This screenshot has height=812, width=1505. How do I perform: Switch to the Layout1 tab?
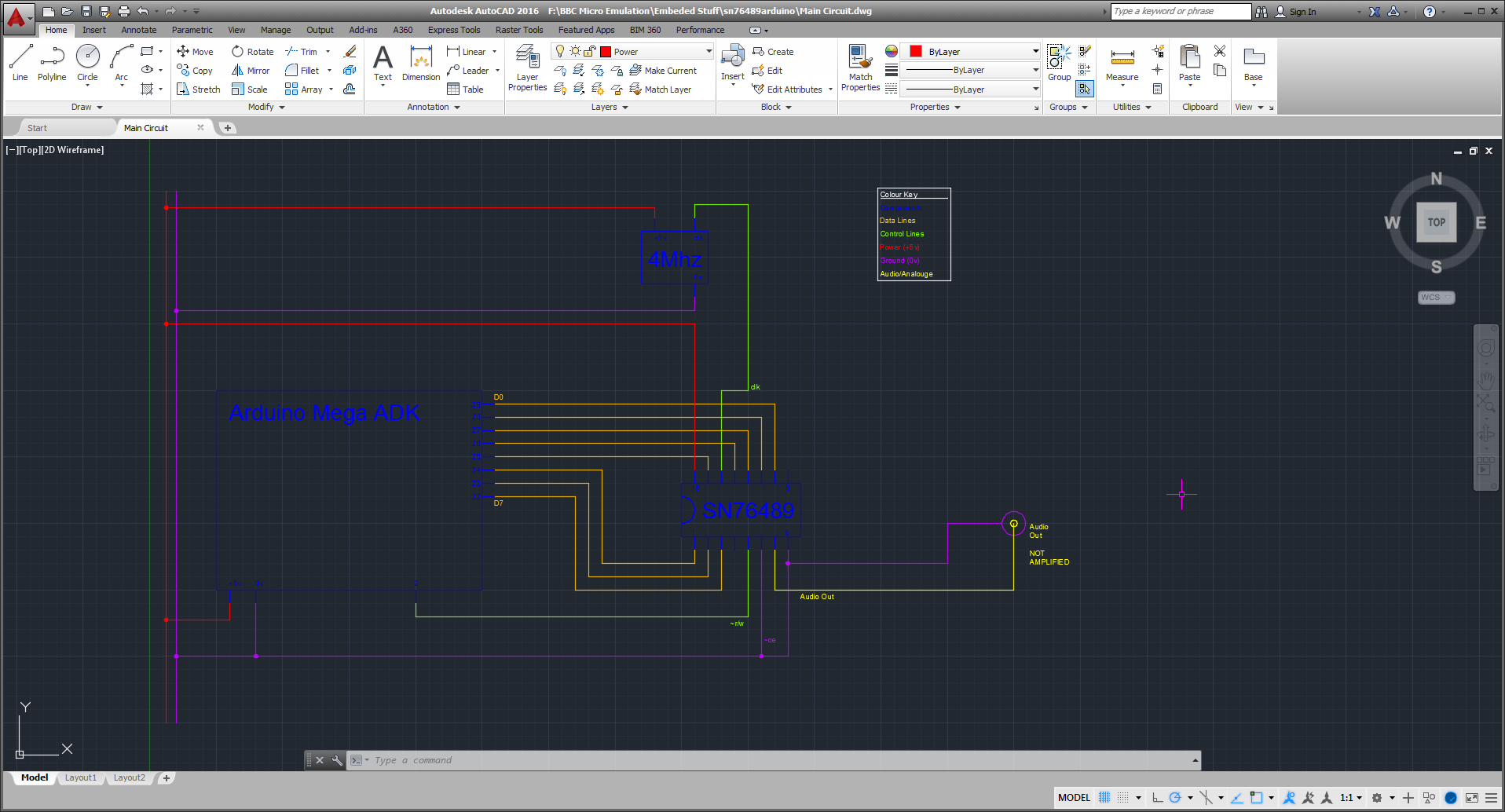click(x=81, y=777)
